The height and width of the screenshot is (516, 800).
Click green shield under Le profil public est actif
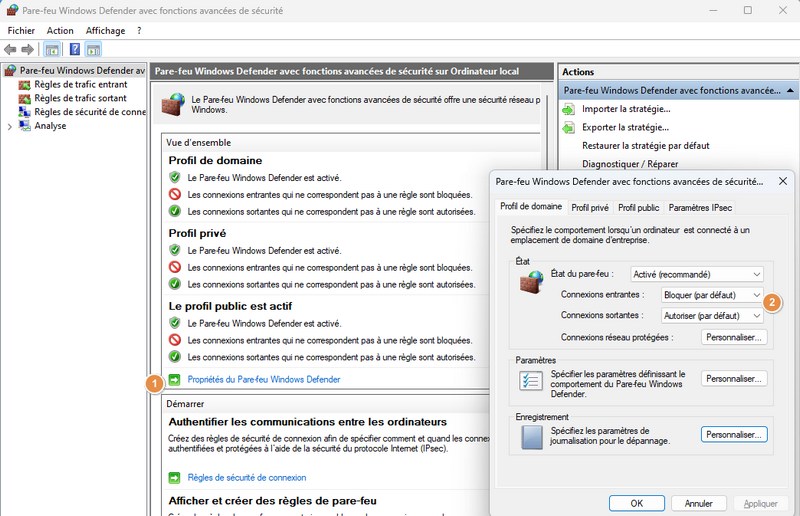(174, 323)
